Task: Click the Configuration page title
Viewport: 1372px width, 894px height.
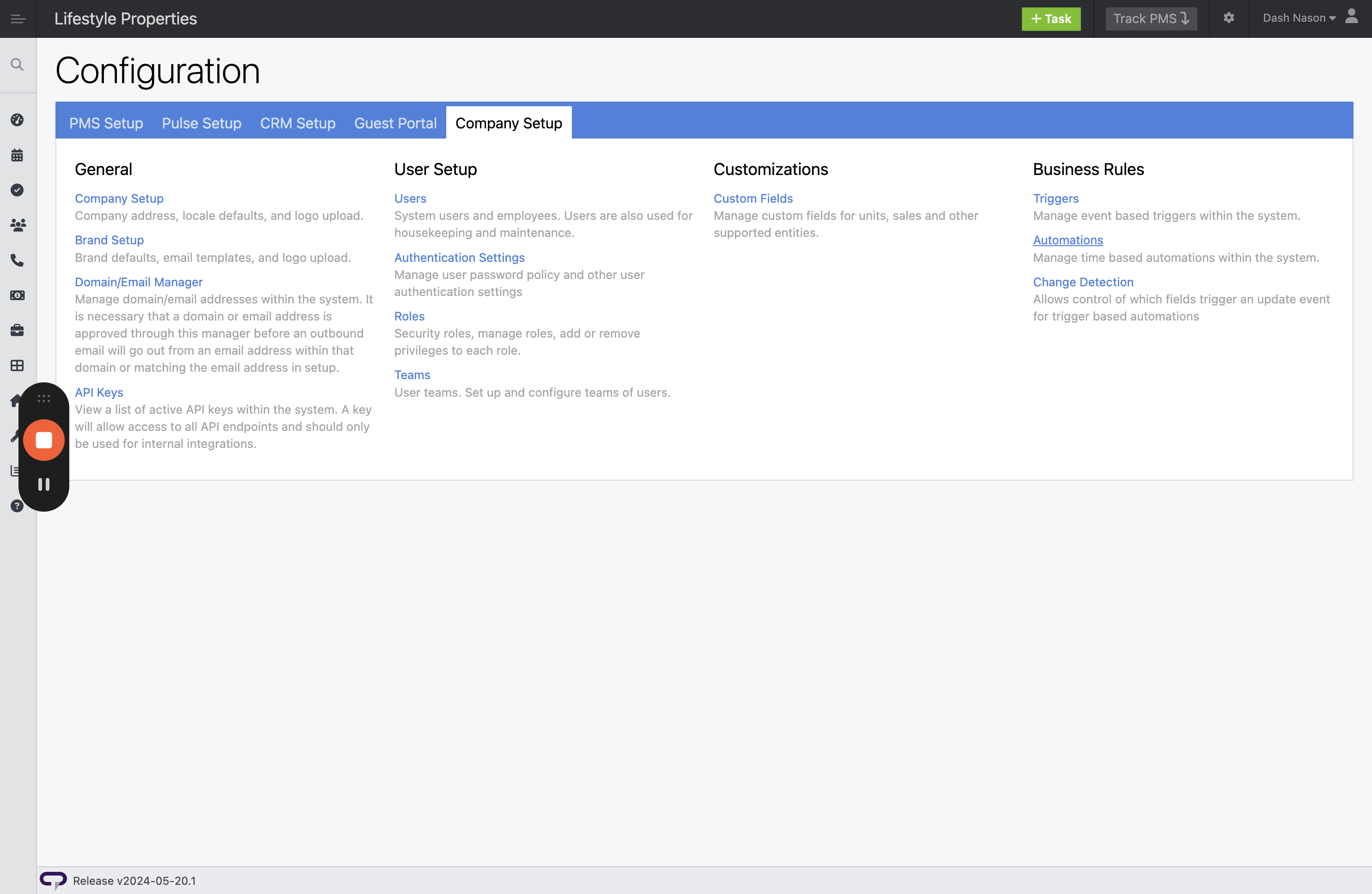Action: pyautogui.click(x=158, y=71)
